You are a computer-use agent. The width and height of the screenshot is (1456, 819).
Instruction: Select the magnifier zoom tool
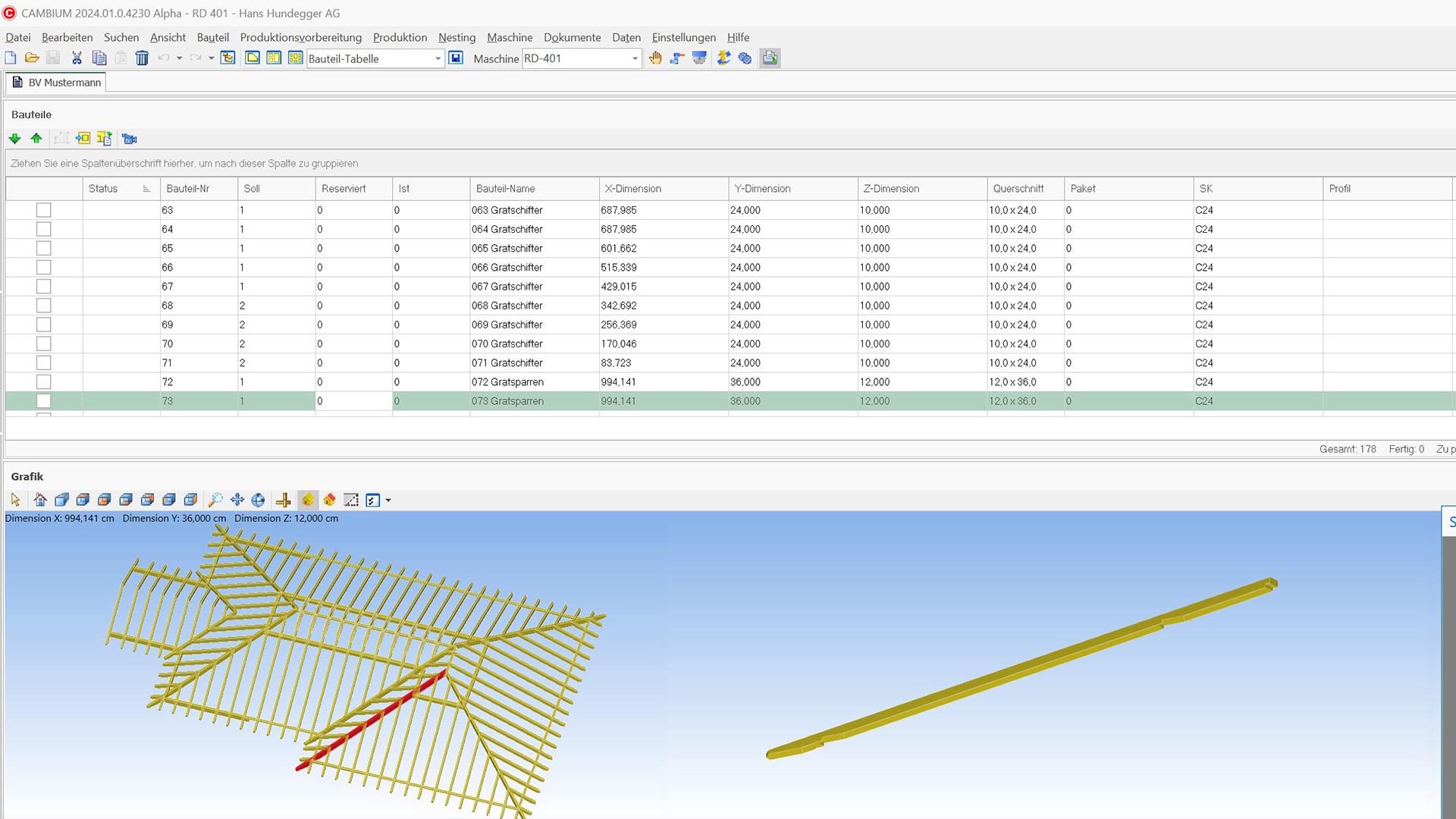pyautogui.click(x=215, y=500)
